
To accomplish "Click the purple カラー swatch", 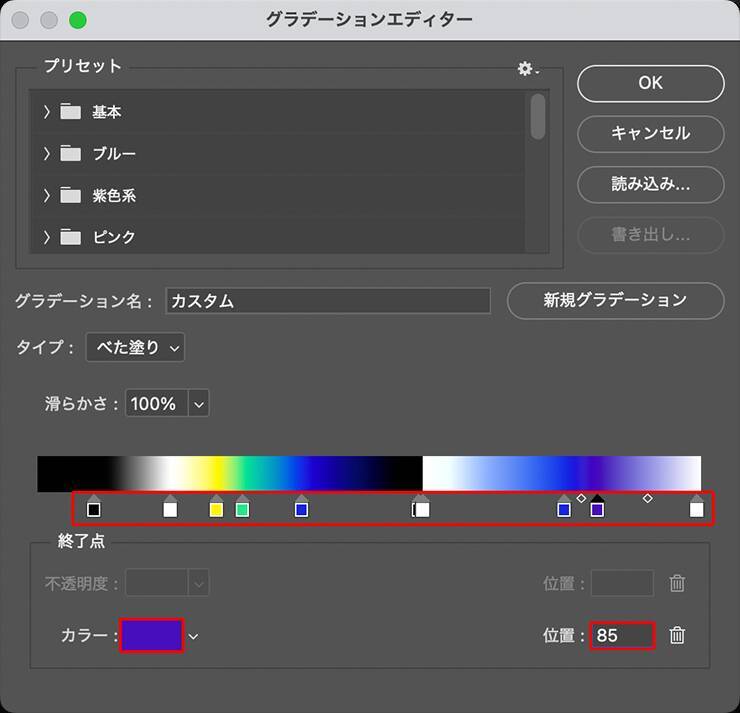I will 151,635.
